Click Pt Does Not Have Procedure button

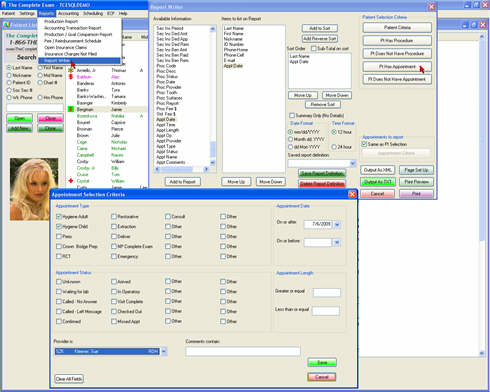[x=397, y=53]
